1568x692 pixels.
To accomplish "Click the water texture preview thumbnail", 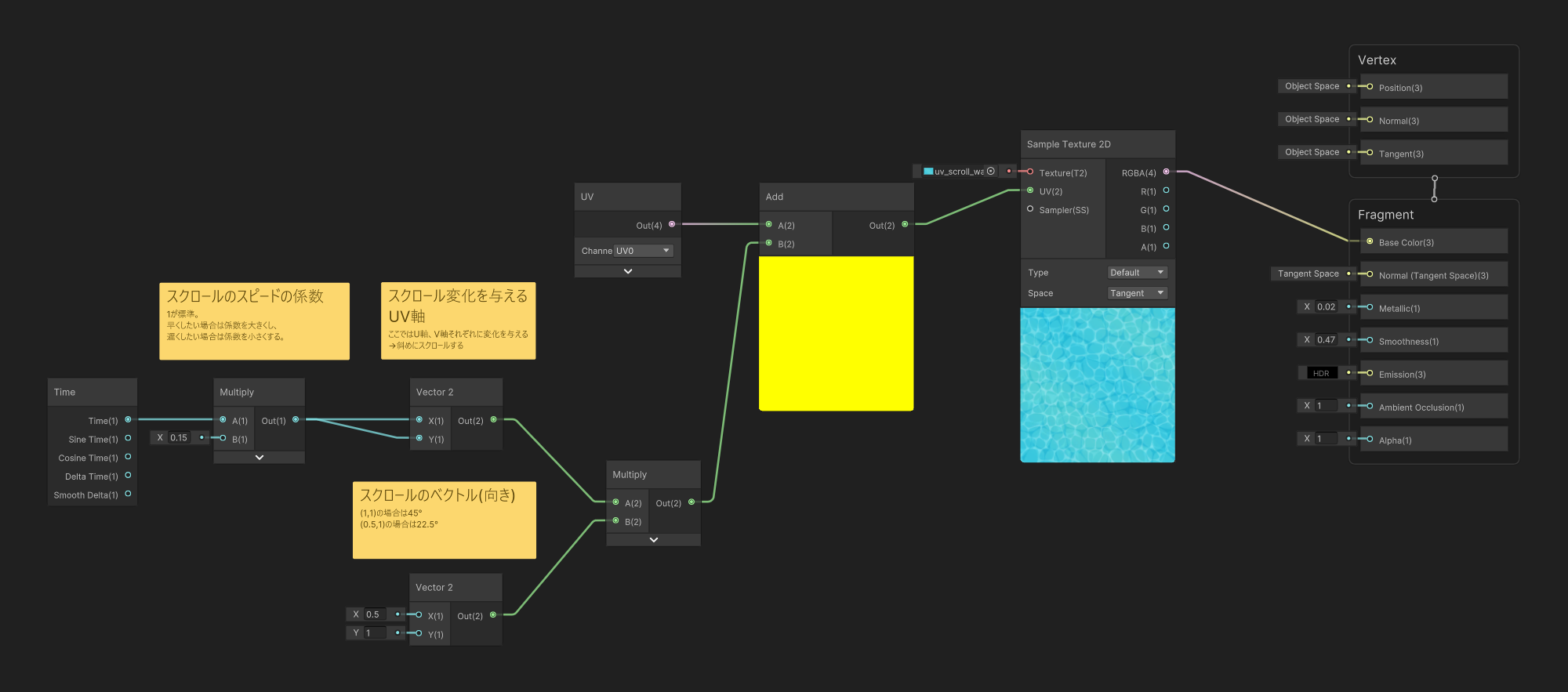I will (x=1097, y=385).
